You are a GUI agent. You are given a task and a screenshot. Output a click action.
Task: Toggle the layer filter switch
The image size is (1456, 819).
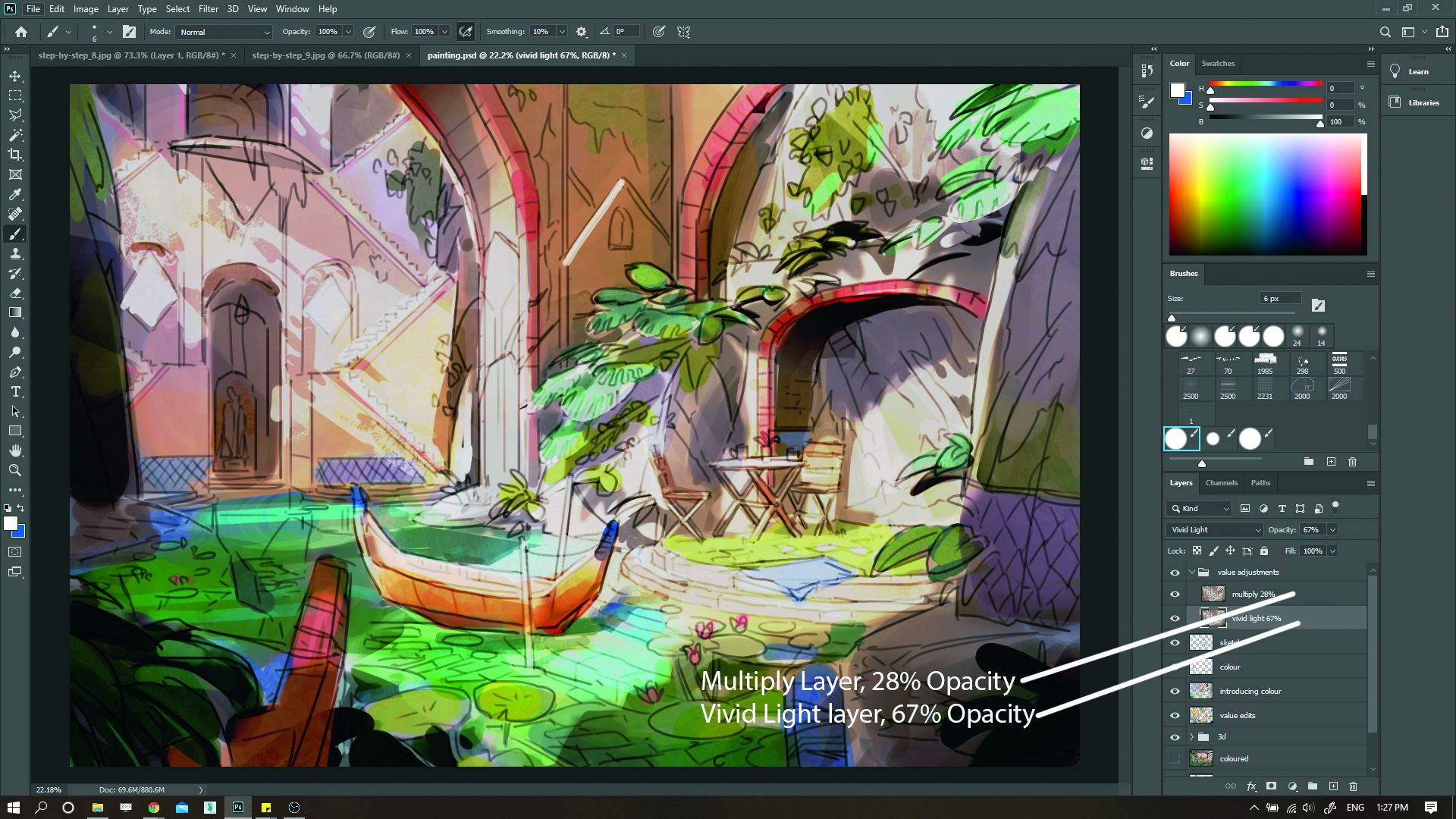(1335, 507)
